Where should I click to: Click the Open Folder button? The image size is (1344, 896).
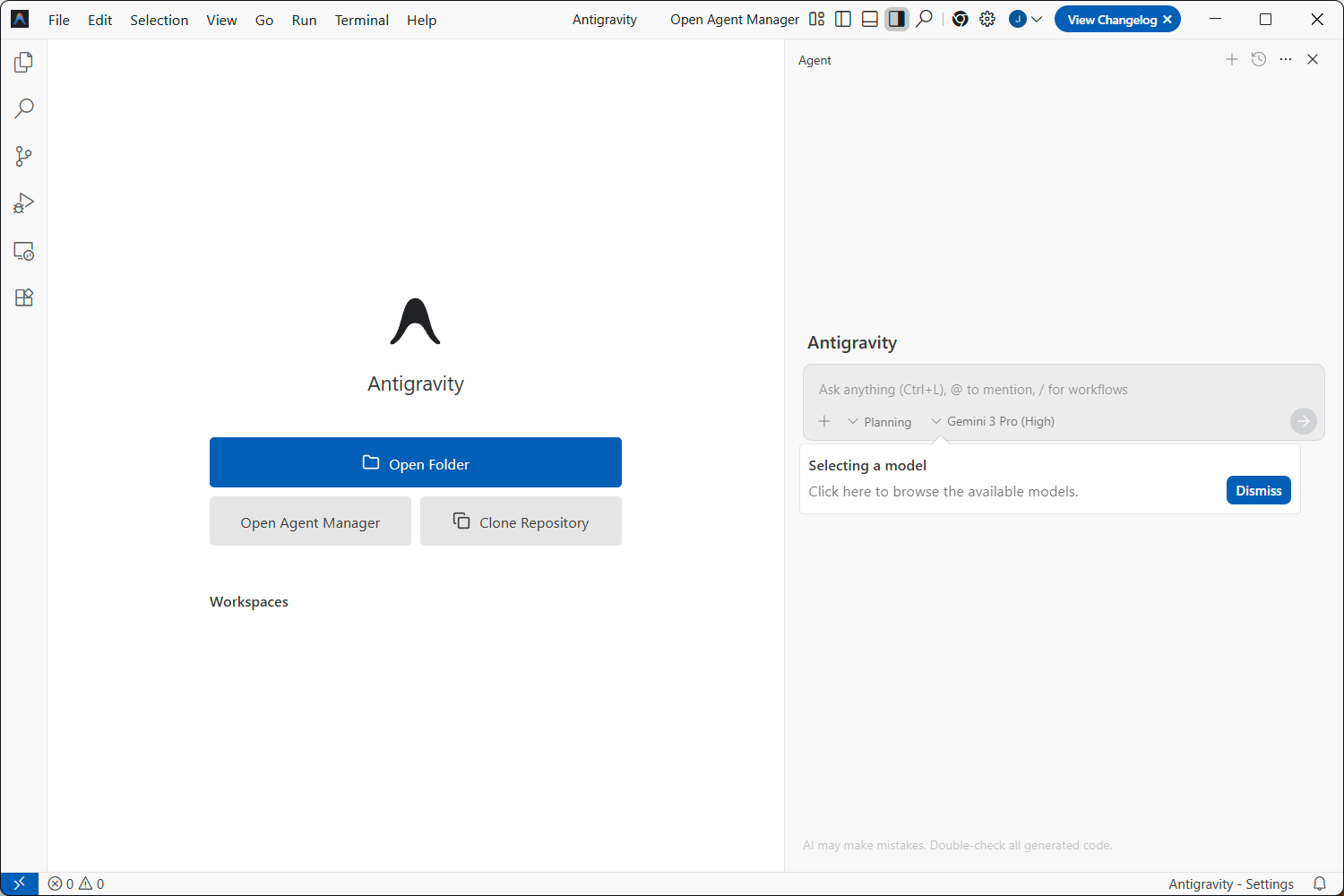point(416,462)
